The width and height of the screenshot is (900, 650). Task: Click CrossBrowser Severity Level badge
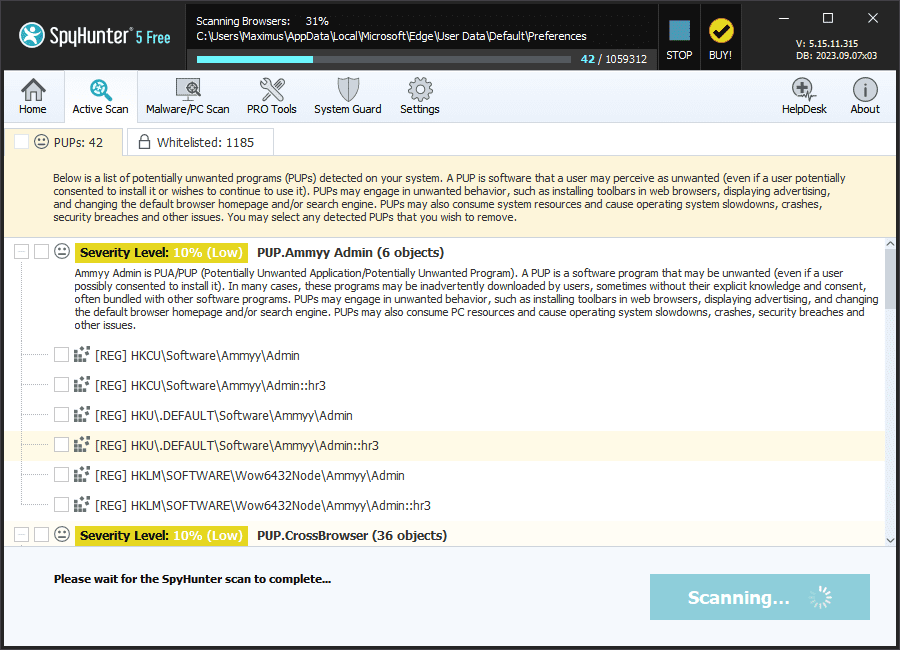tap(161, 536)
